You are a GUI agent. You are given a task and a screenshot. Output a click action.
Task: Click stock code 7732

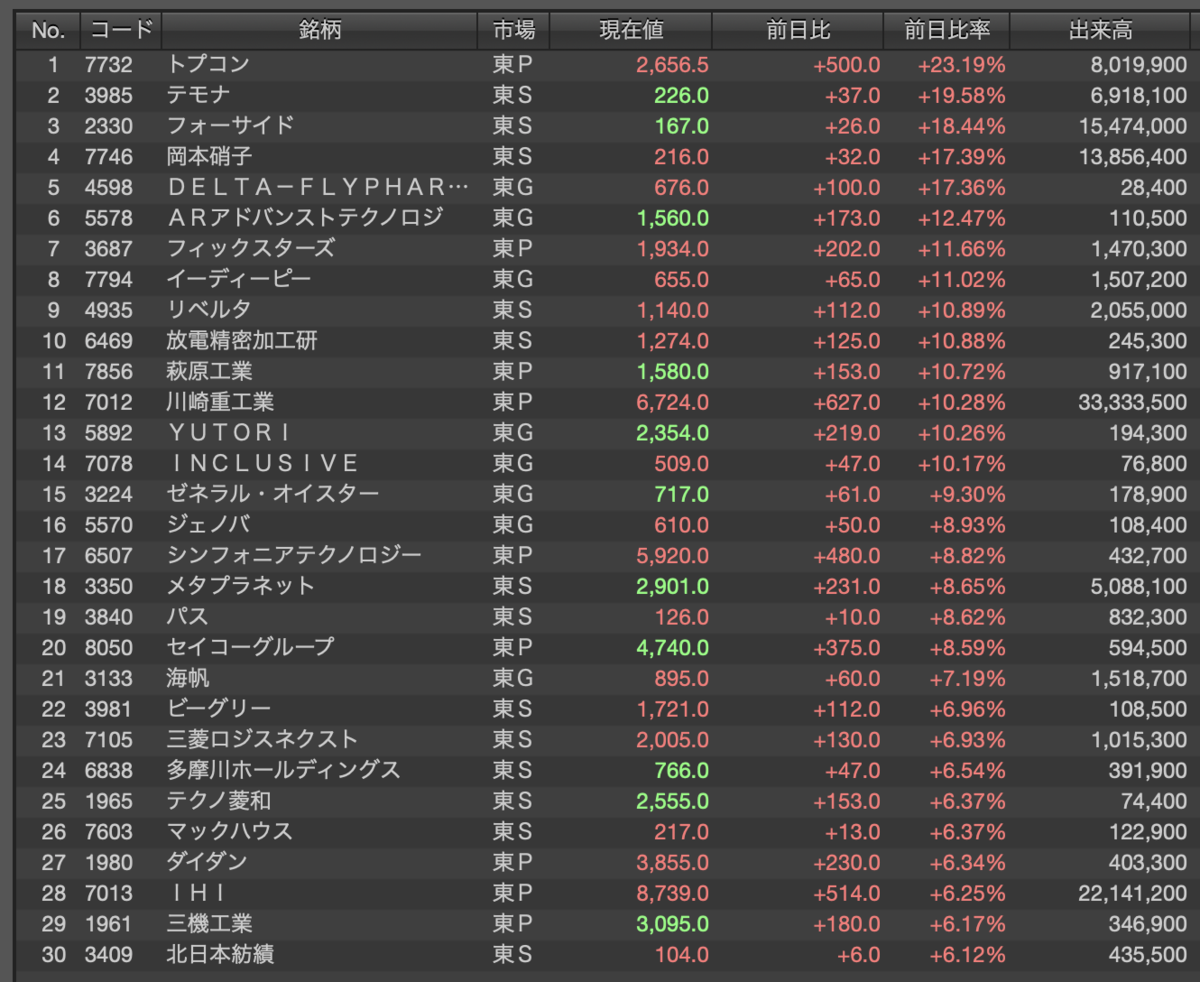pyautogui.click(x=106, y=65)
